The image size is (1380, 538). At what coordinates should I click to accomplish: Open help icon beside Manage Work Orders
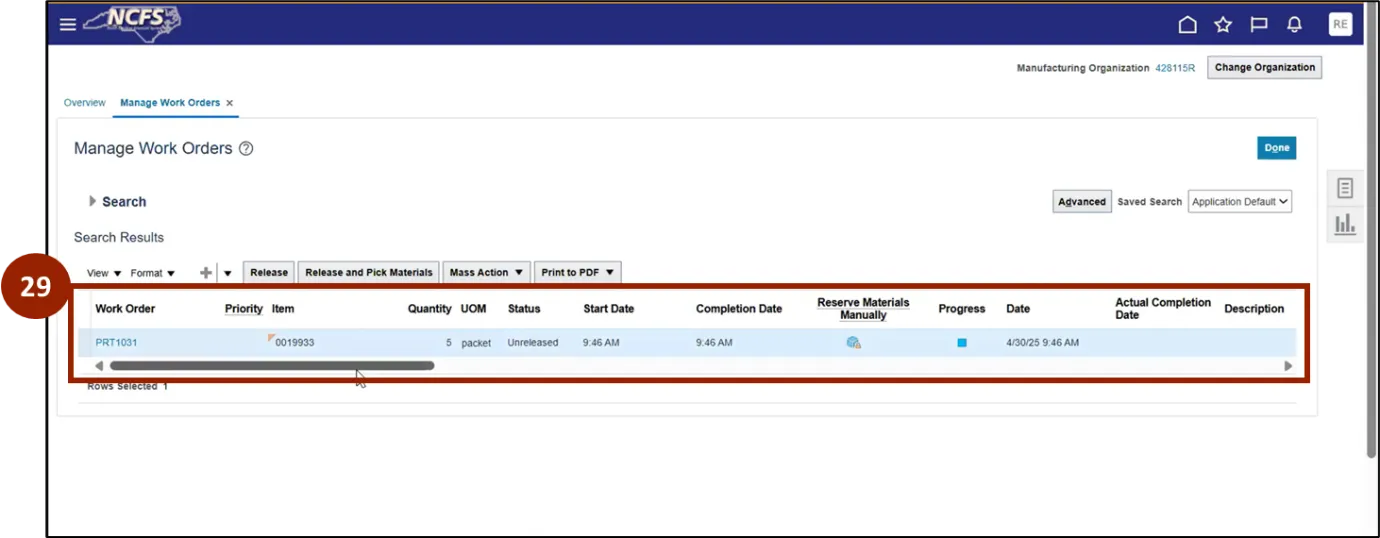246,148
